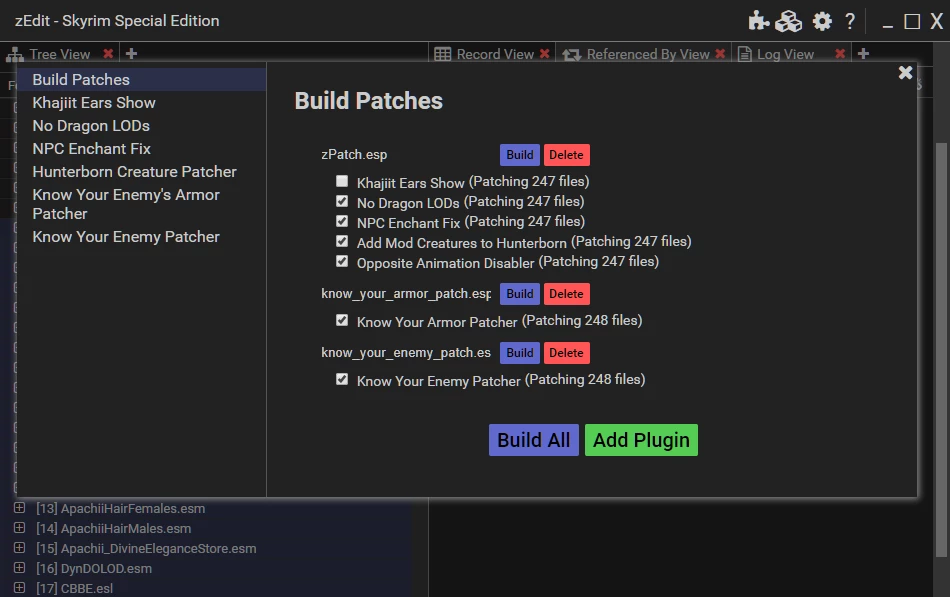Select [15] Apachii_DivineEleganceStore.esm in tree
Image resolution: width=950 pixels, height=597 pixels.
pyautogui.click(x=146, y=549)
